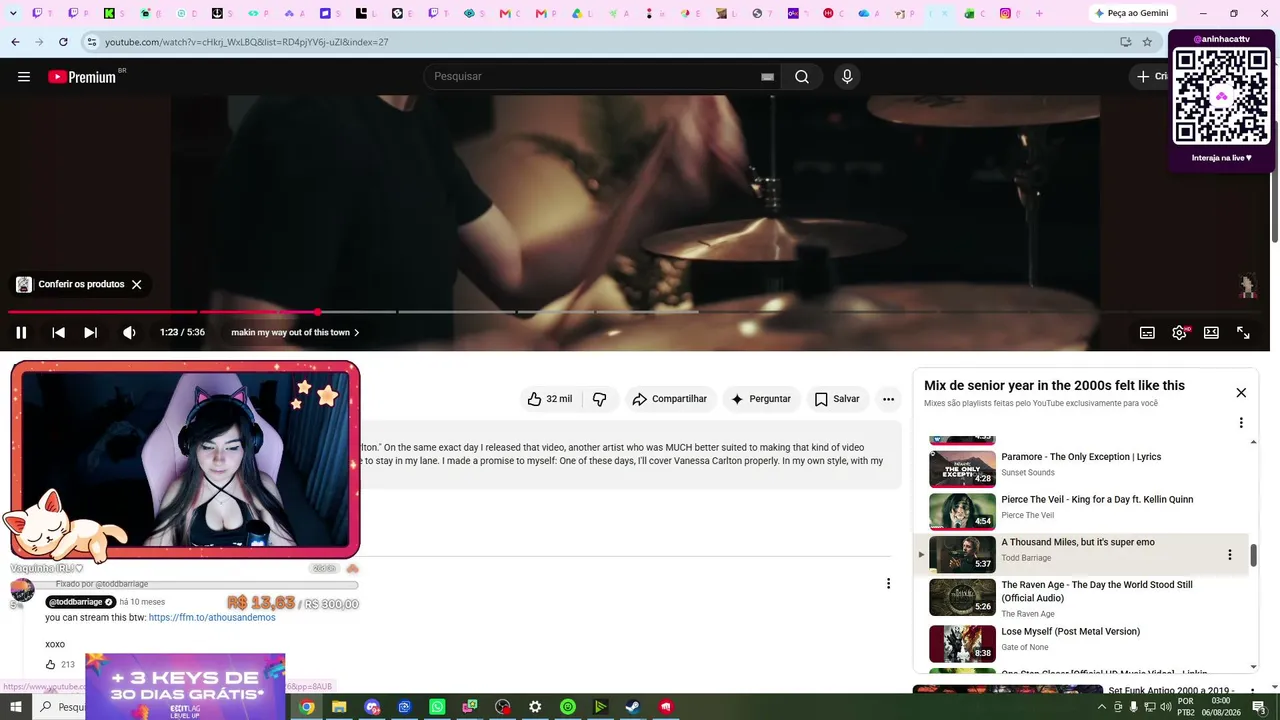Open the YouTube guide hamburger menu
Image resolution: width=1280 pixels, height=720 pixels.
[24, 77]
